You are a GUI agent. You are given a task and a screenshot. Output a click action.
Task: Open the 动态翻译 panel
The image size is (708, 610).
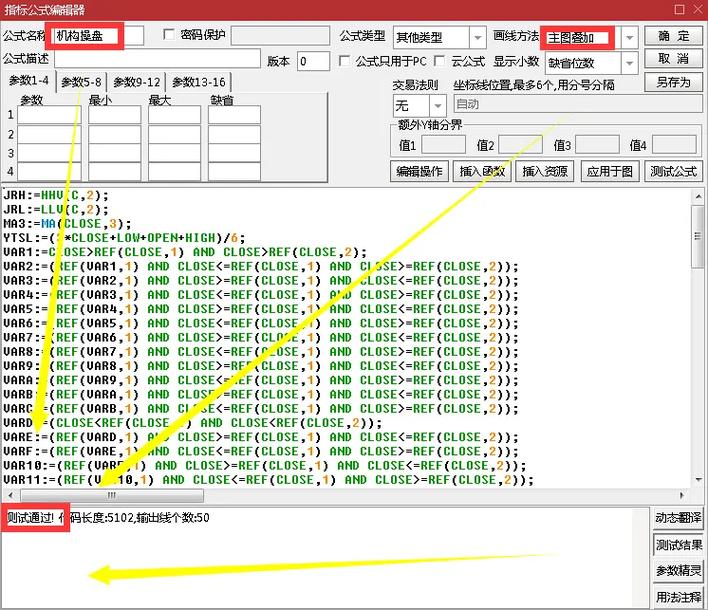click(x=678, y=518)
